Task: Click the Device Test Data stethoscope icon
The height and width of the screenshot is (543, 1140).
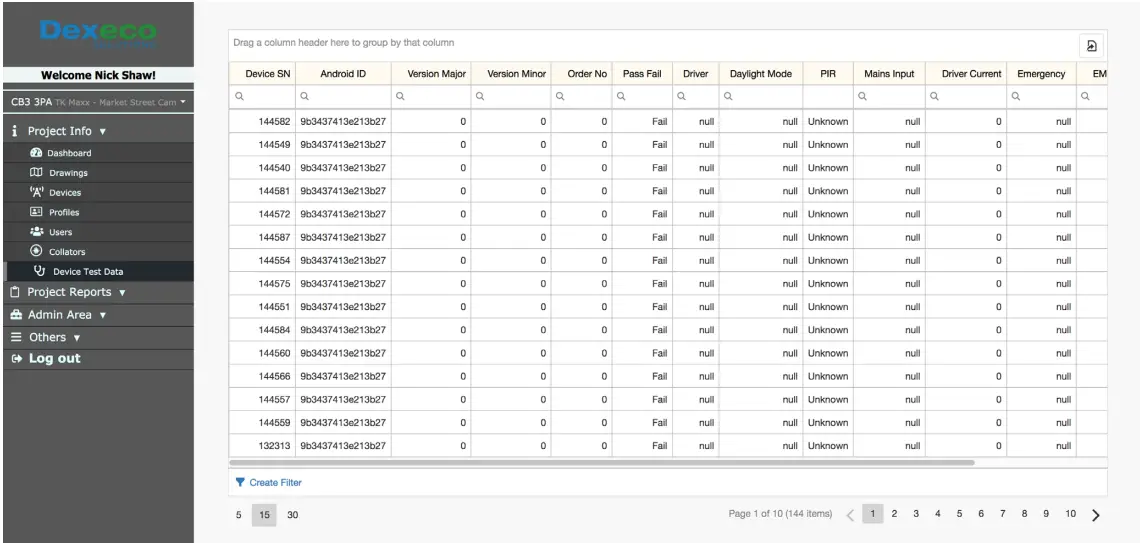Action: tap(40, 270)
